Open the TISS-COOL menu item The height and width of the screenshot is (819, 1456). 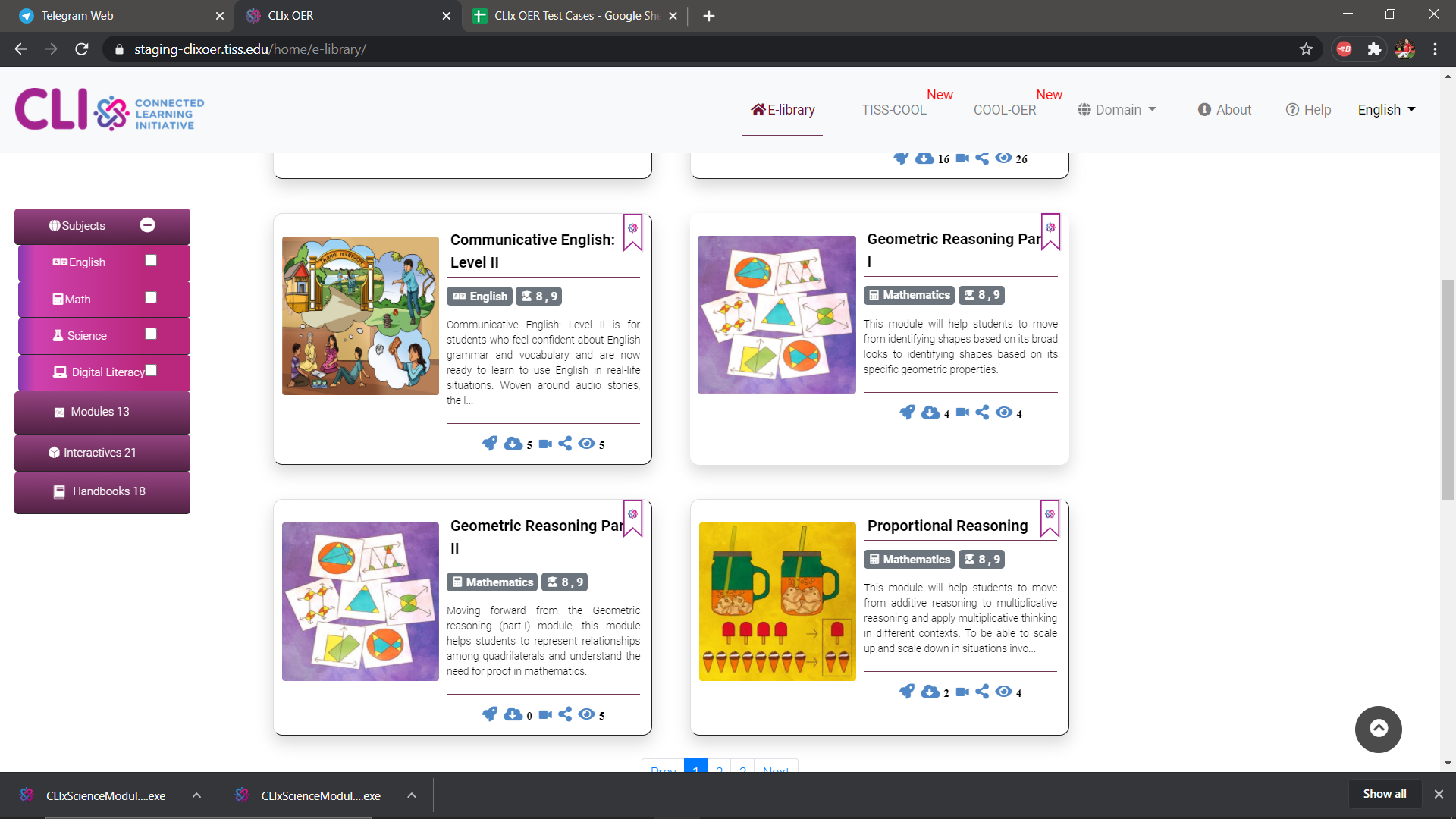pyautogui.click(x=893, y=110)
